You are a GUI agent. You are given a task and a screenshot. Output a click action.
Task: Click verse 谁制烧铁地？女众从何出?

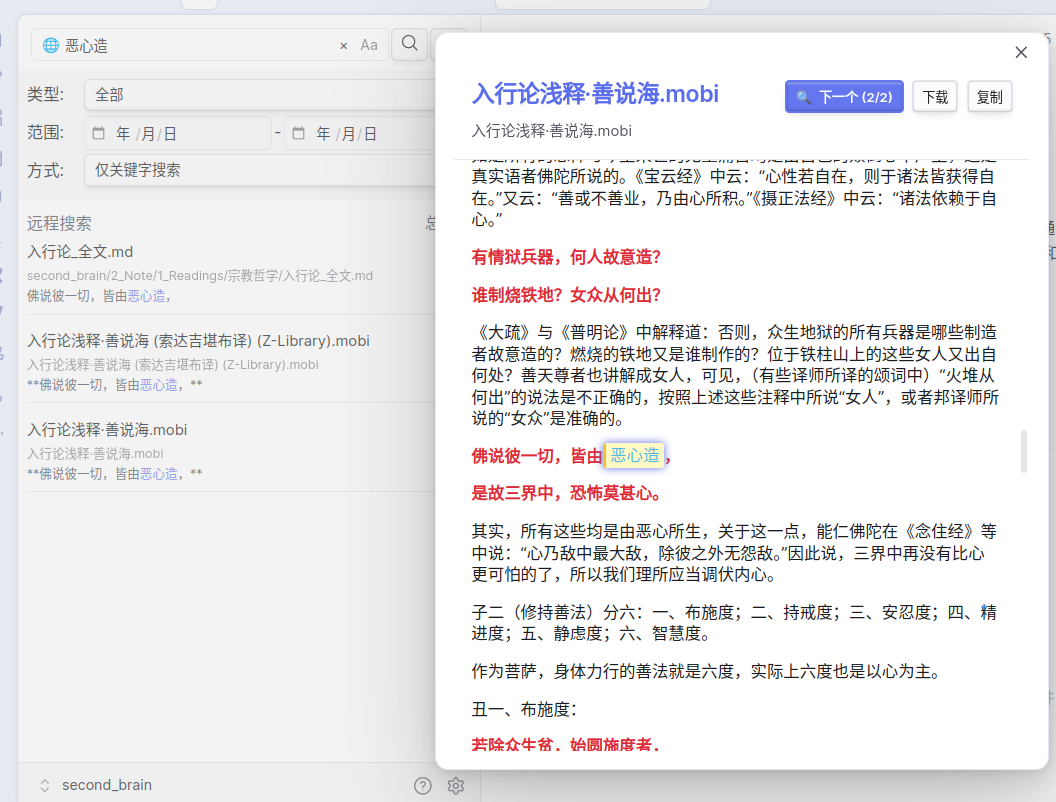coord(566,295)
